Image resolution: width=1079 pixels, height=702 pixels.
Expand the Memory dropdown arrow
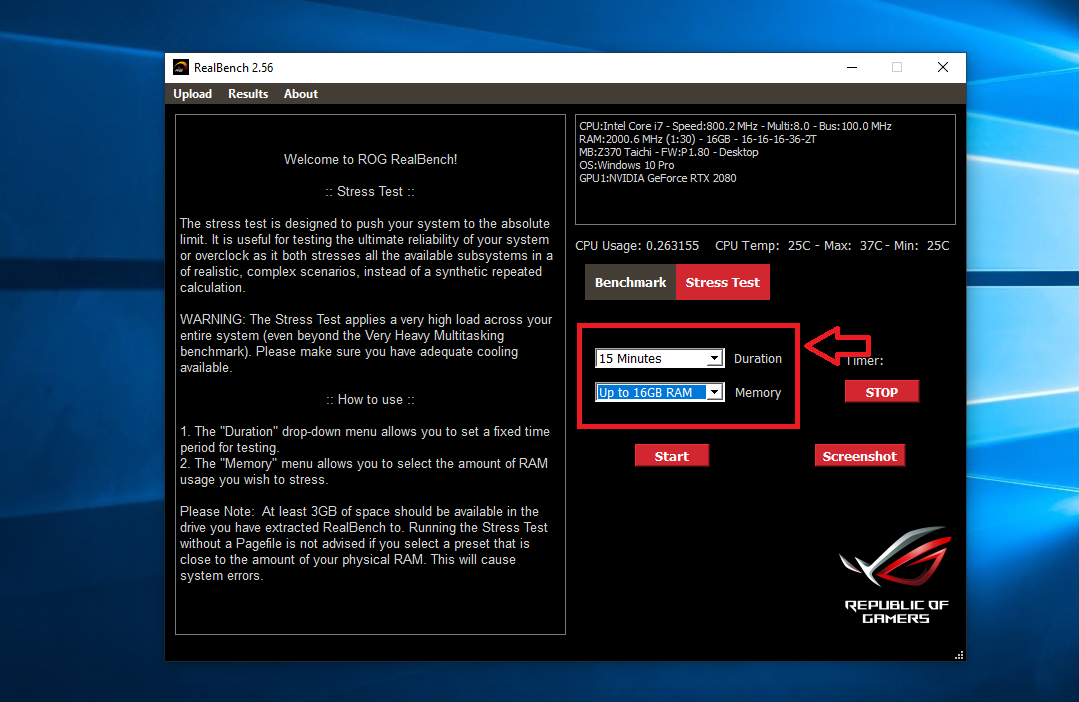pyautogui.click(x=714, y=392)
